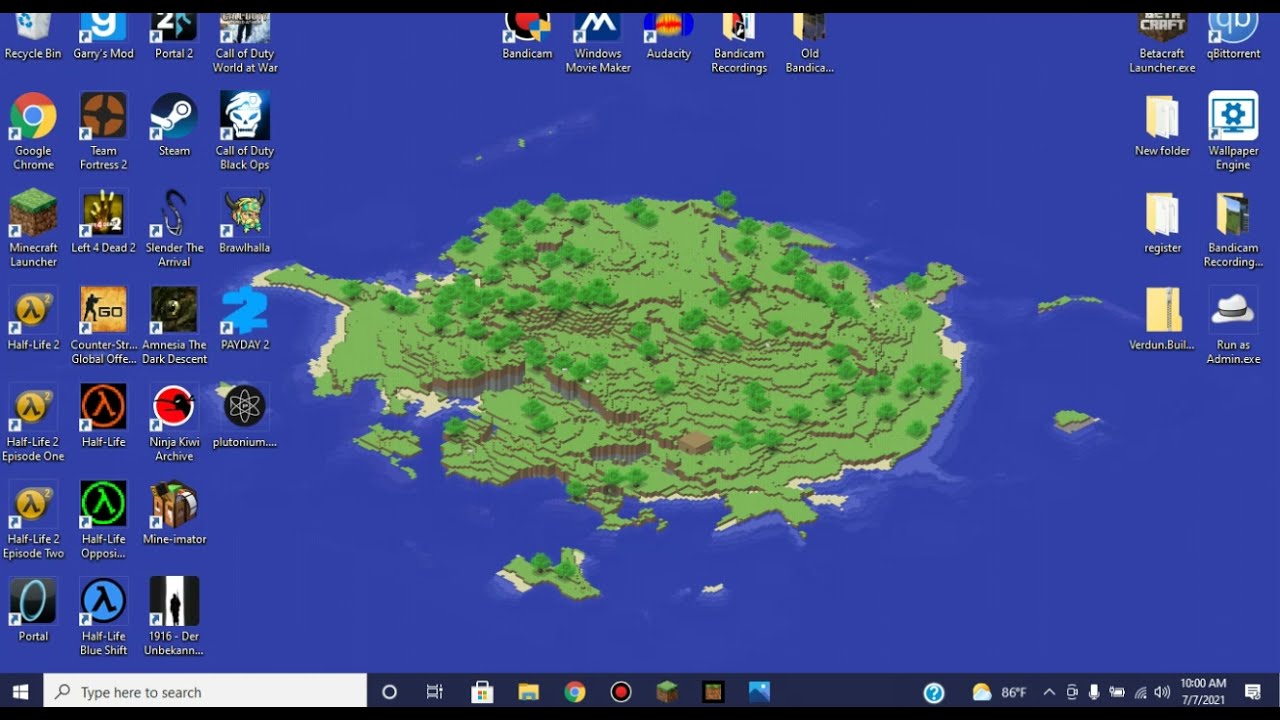Select the register folder icon
The image size is (1280, 720).
1162,221
